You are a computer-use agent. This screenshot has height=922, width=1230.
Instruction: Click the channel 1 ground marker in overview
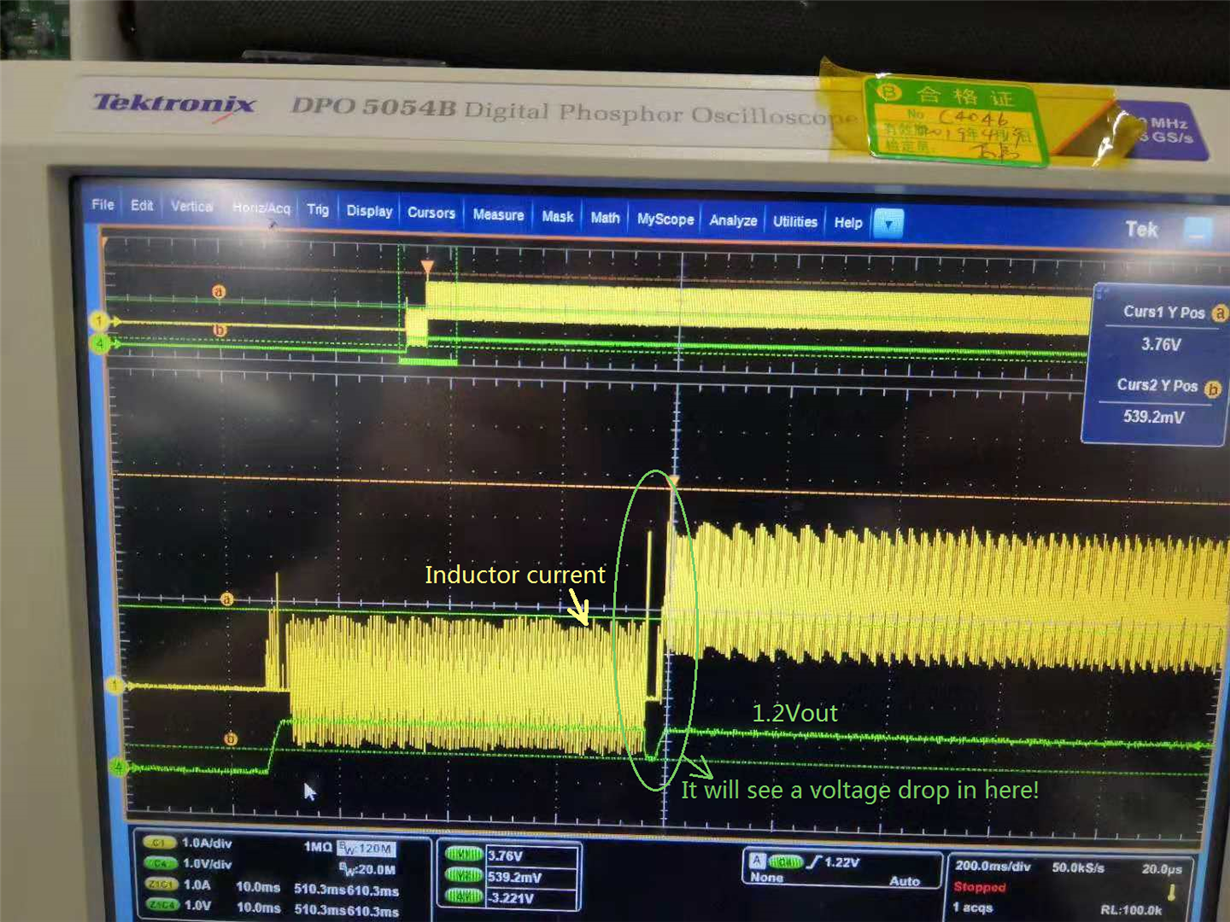coord(99,321)
